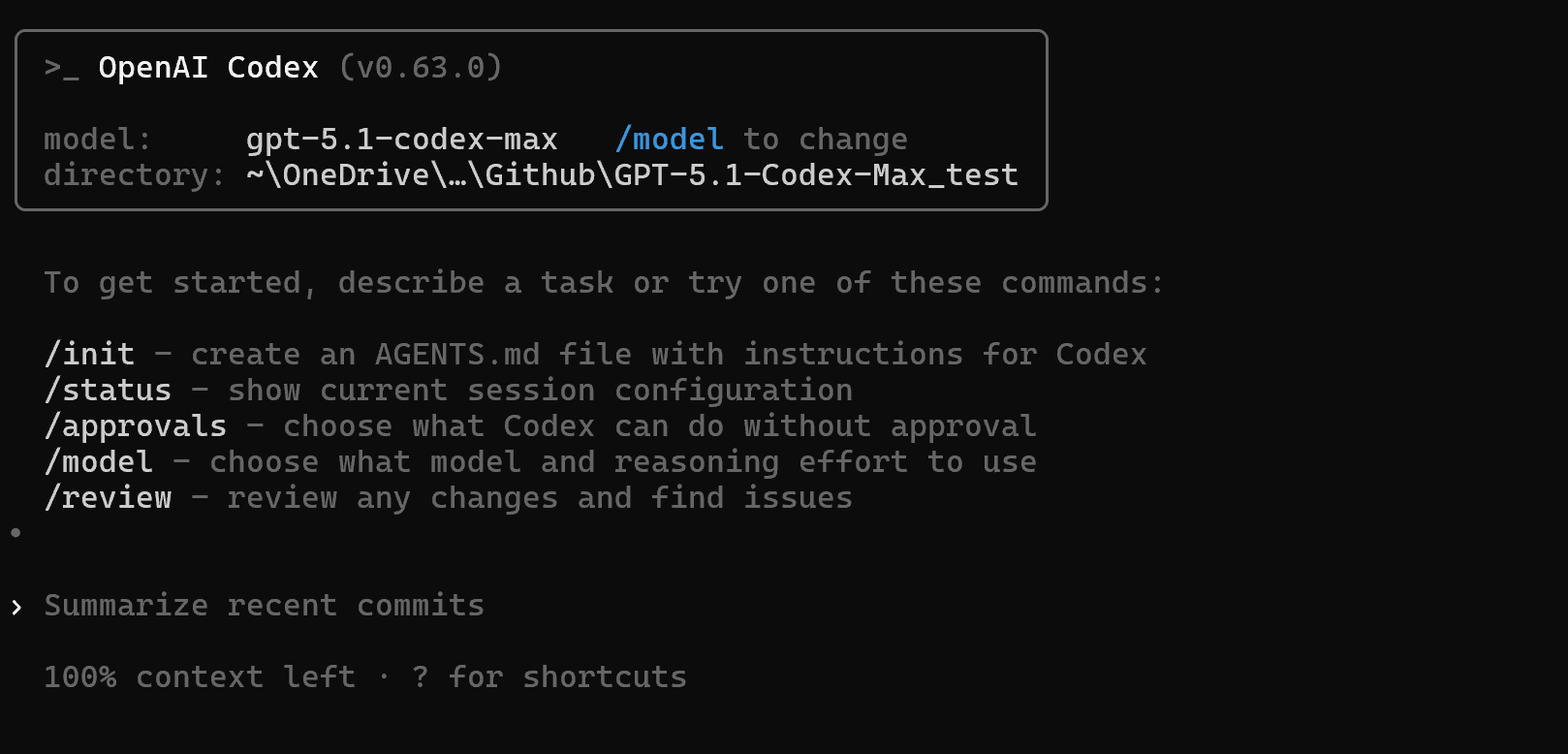Click the > input prompt chevron
1568x754 pixels.
tap(16, 607)
